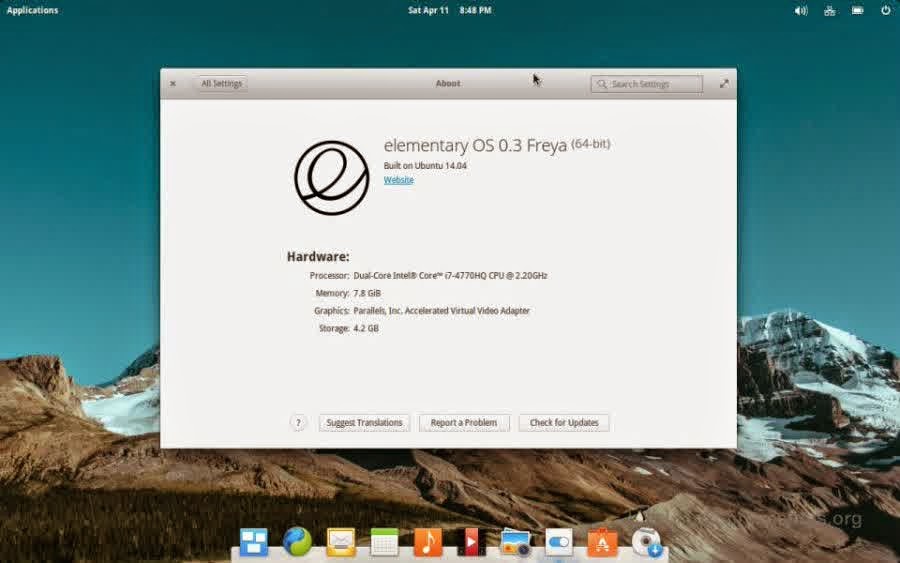Click the search magnifier icon
The width and height of the screenshot is (900, 563).
602,84
